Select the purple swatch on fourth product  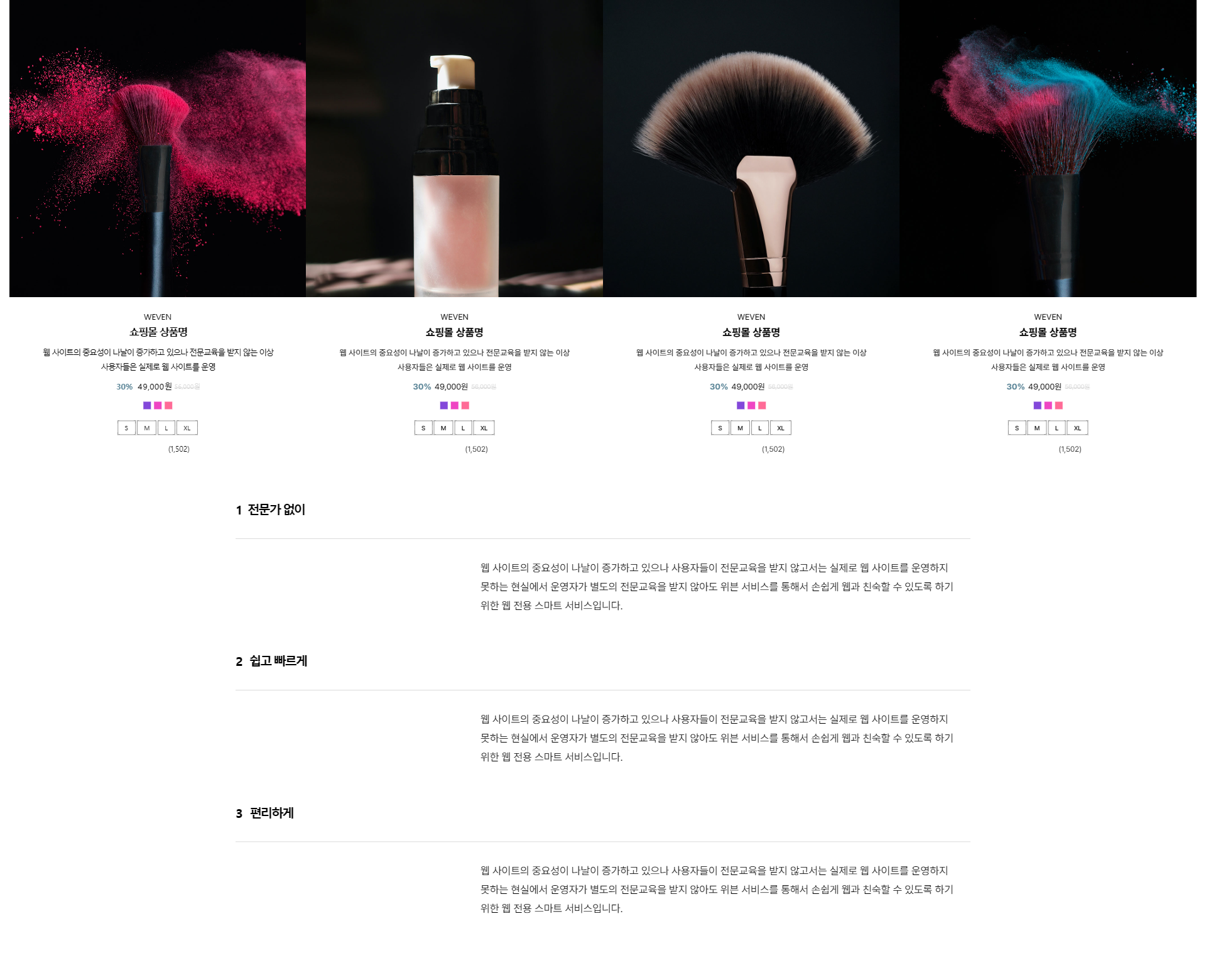tap(1037, 406)
